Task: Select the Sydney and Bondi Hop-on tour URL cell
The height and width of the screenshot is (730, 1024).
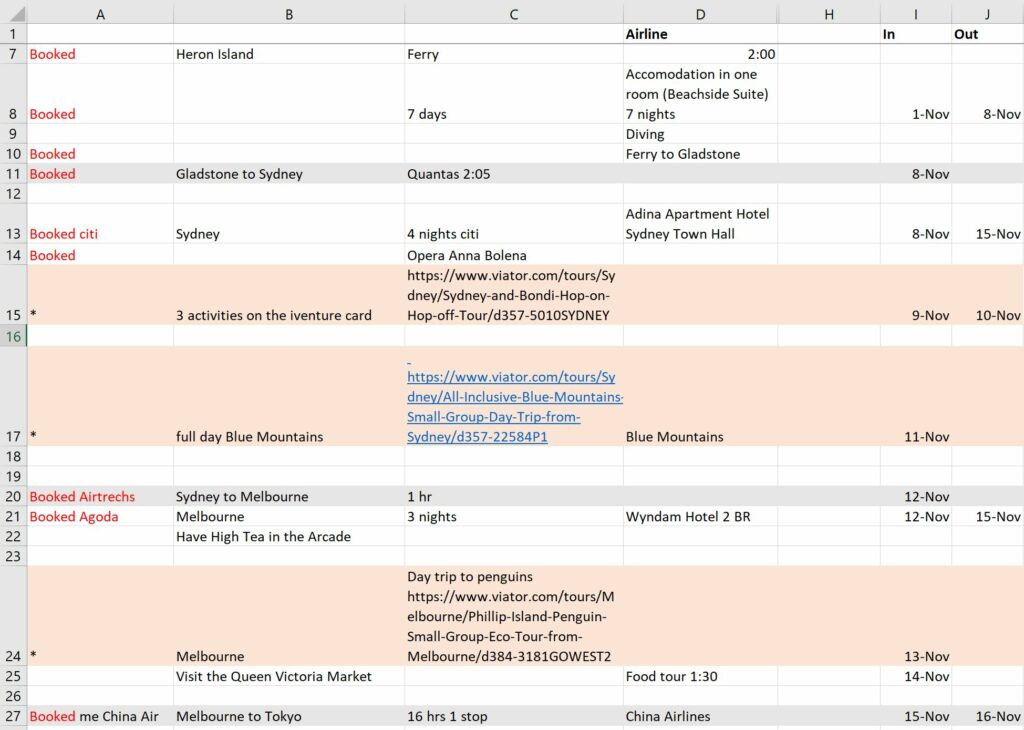Action: point(513,295)
